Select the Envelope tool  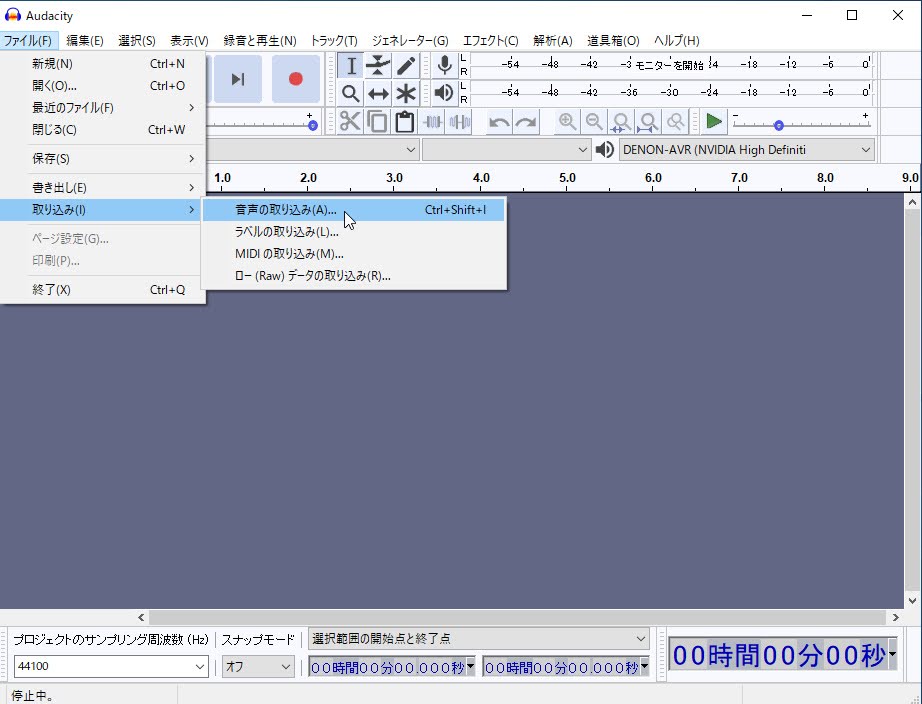378,66
